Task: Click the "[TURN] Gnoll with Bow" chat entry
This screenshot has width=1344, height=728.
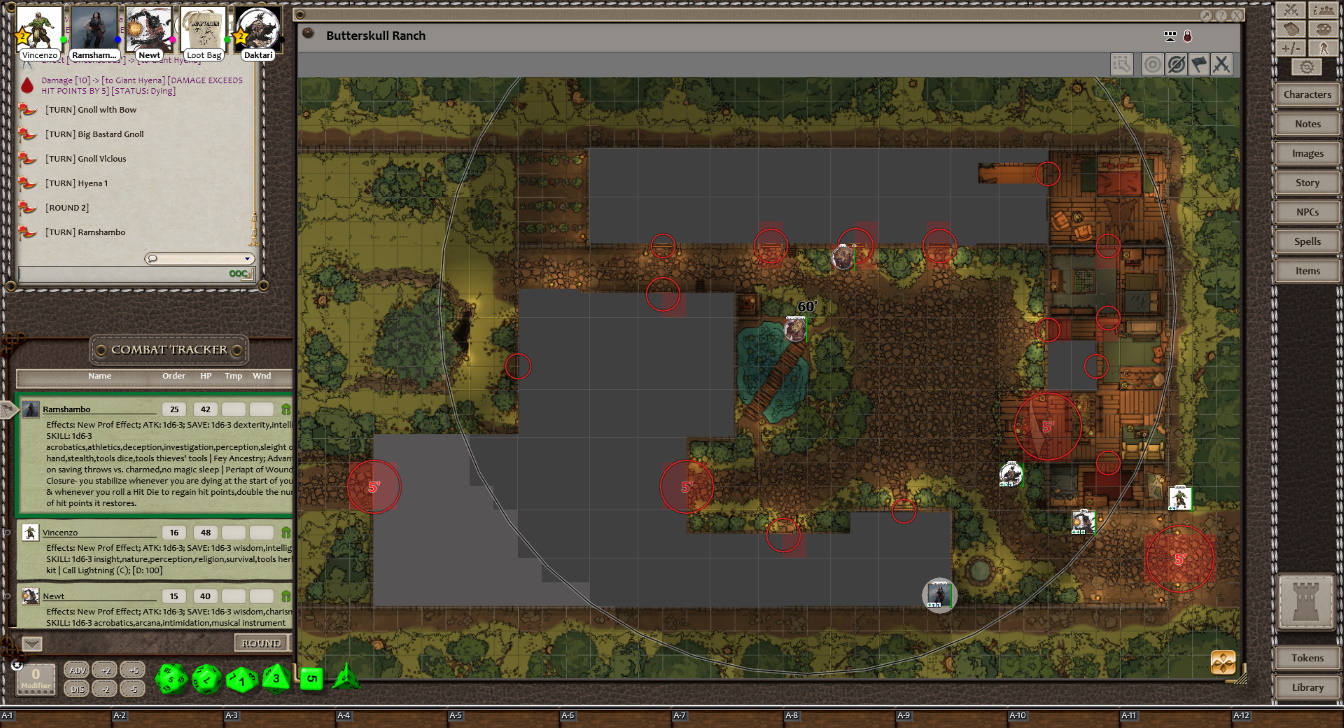Action: point(91,110)
